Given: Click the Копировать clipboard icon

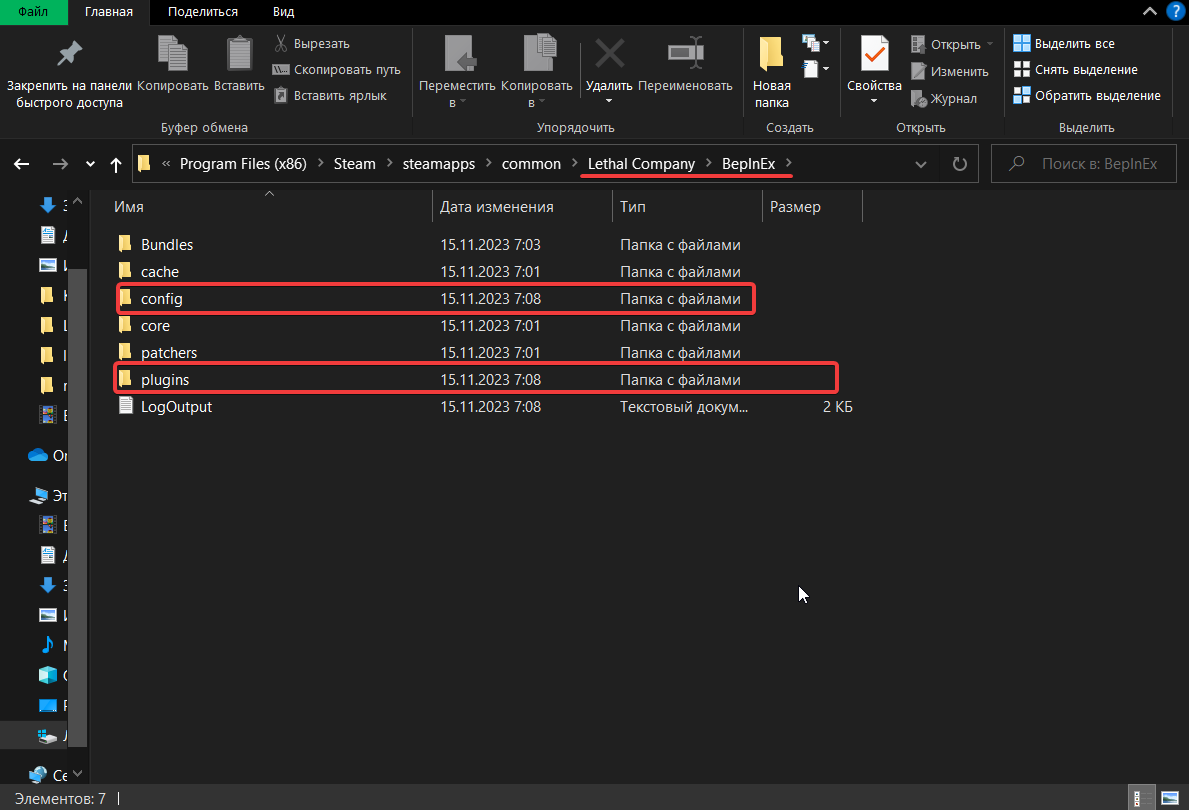Looking at the screenshot, I should pyautogui.click(x=173, y=54).
